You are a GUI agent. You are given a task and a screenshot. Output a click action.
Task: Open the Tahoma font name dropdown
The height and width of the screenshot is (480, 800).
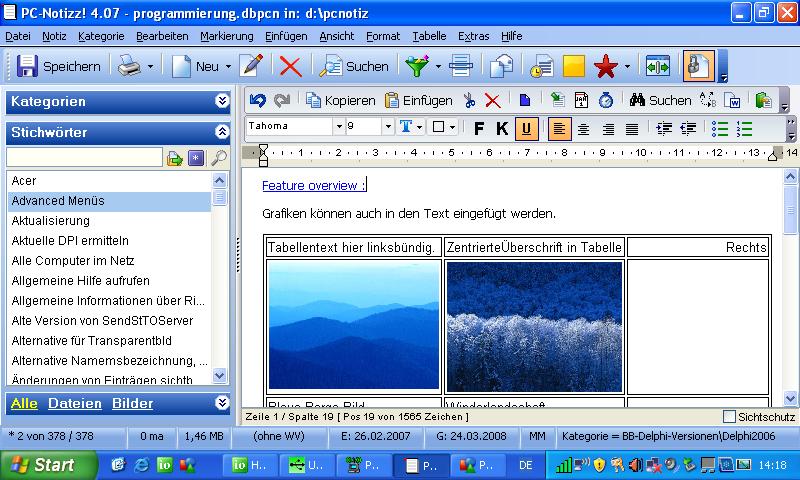338,127
